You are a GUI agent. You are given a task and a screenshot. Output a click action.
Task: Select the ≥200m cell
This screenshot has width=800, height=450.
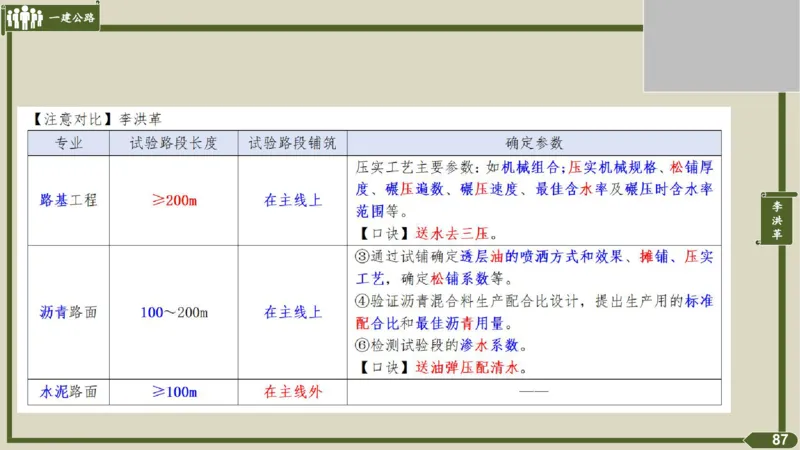point(173,200)
